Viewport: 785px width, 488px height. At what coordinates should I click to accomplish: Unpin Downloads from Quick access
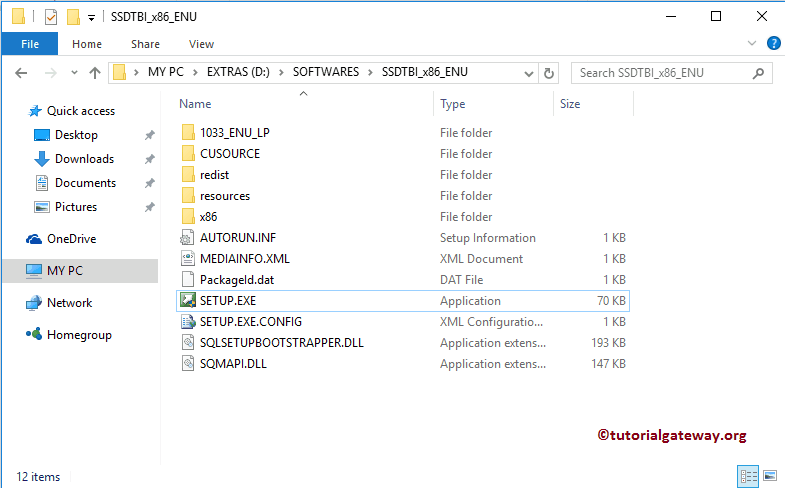[150, 159]
